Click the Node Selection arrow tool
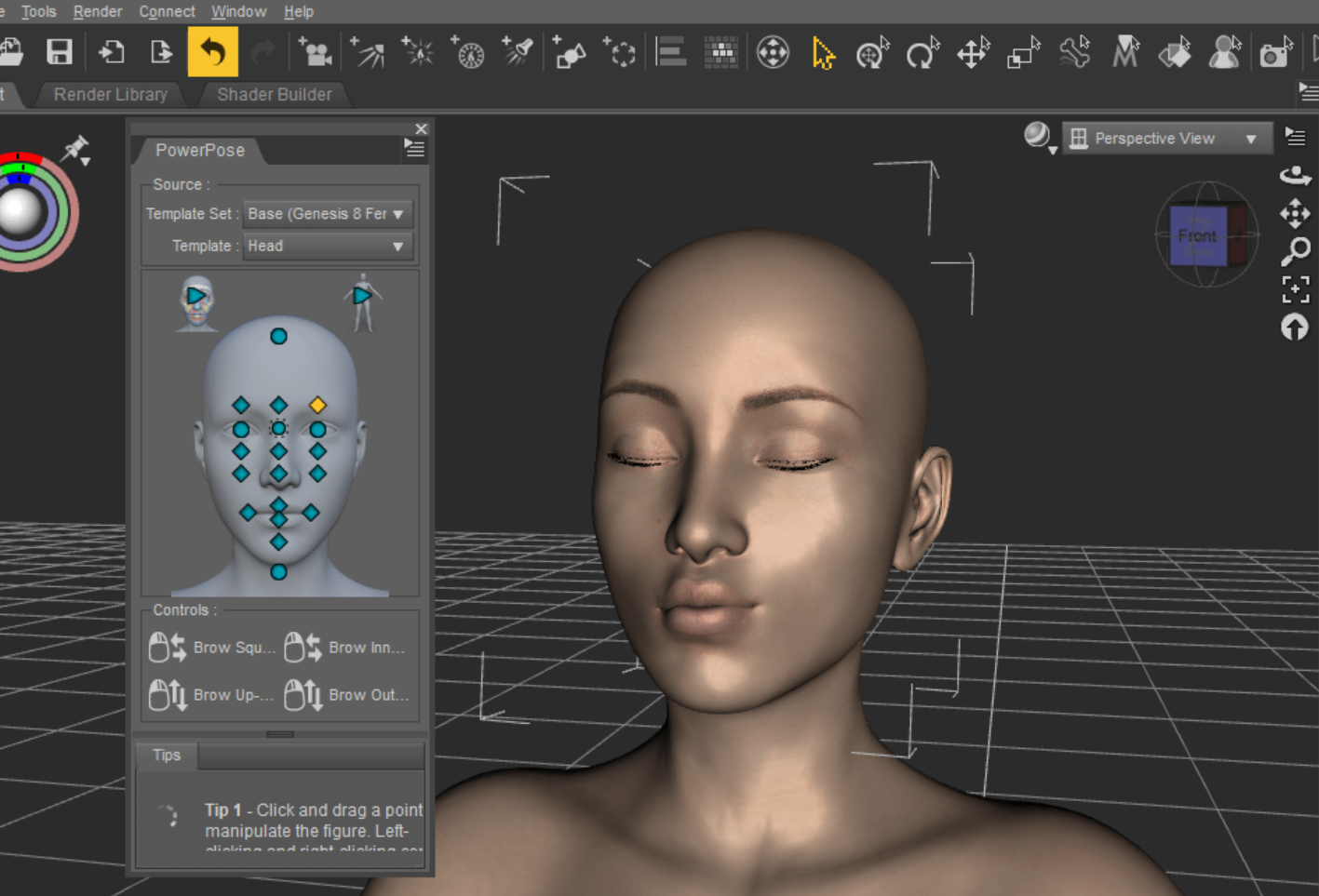Viewport: 1319px width, 896px height. click(x=822, y=54)
